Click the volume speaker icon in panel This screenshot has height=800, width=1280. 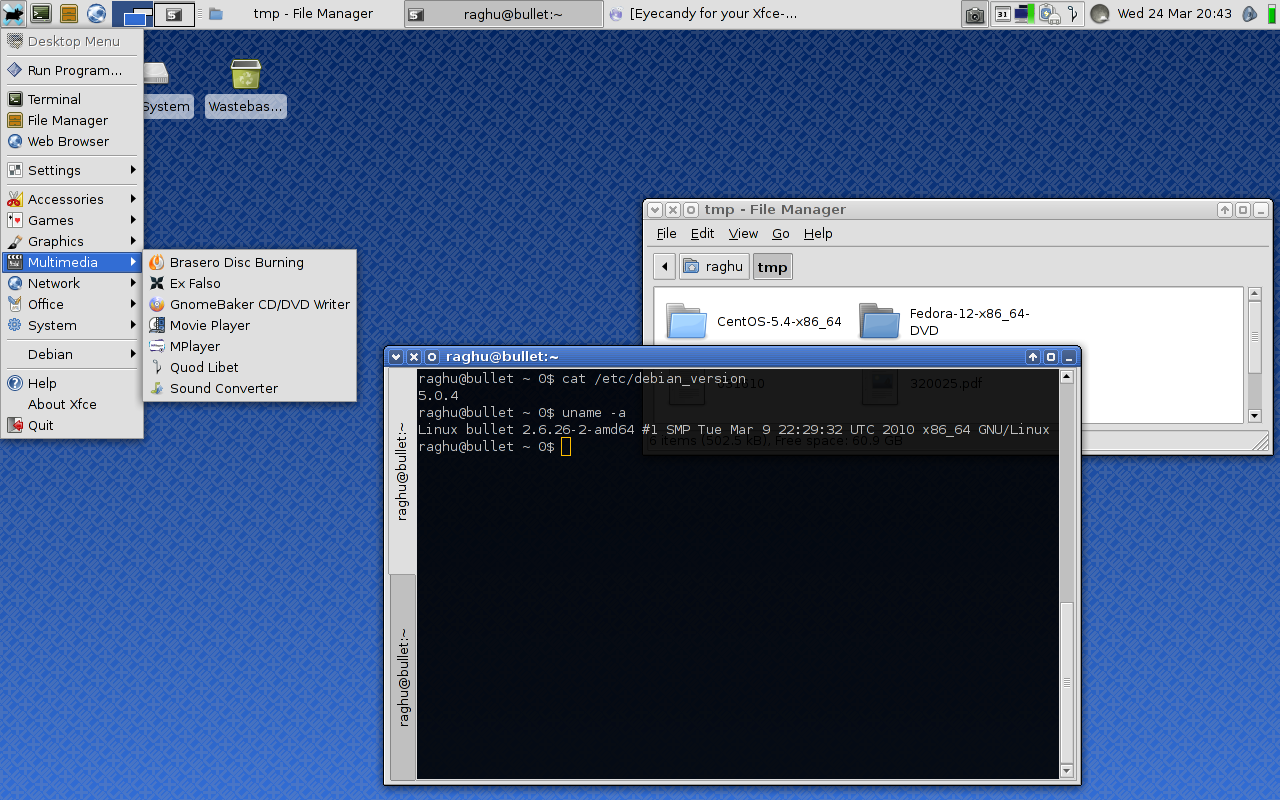pyautogui.click(x=1250, y=14)
